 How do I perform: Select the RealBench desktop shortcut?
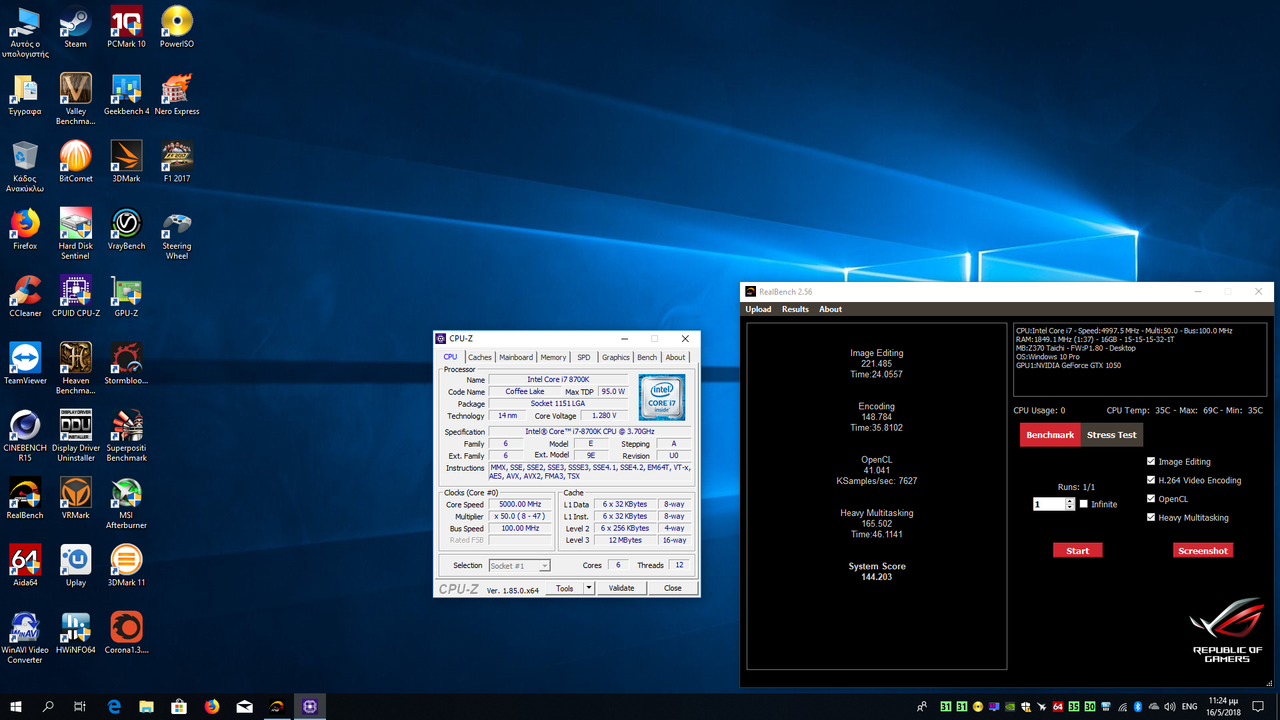click(25, 498)
